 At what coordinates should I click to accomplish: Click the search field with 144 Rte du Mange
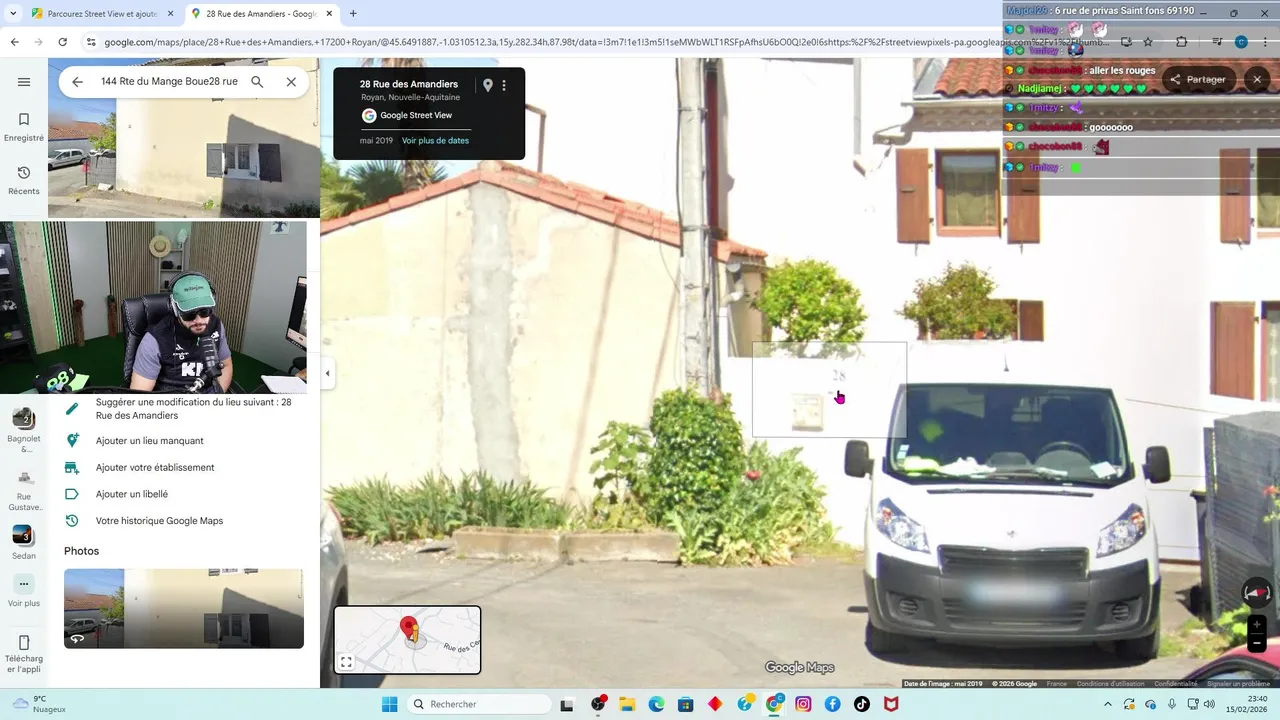pos(169,82)
